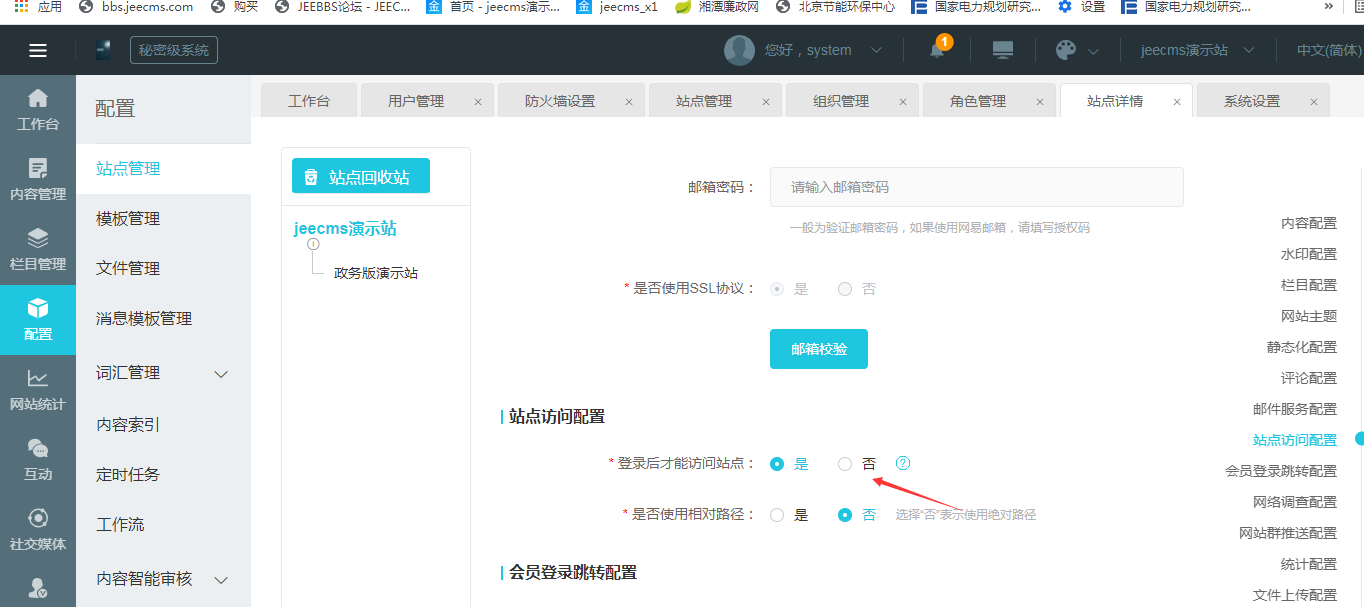This screenshot has width=1364, height=607.
Task: Switch to the 角色管理 tab
Action: click(x=978, y=101)
